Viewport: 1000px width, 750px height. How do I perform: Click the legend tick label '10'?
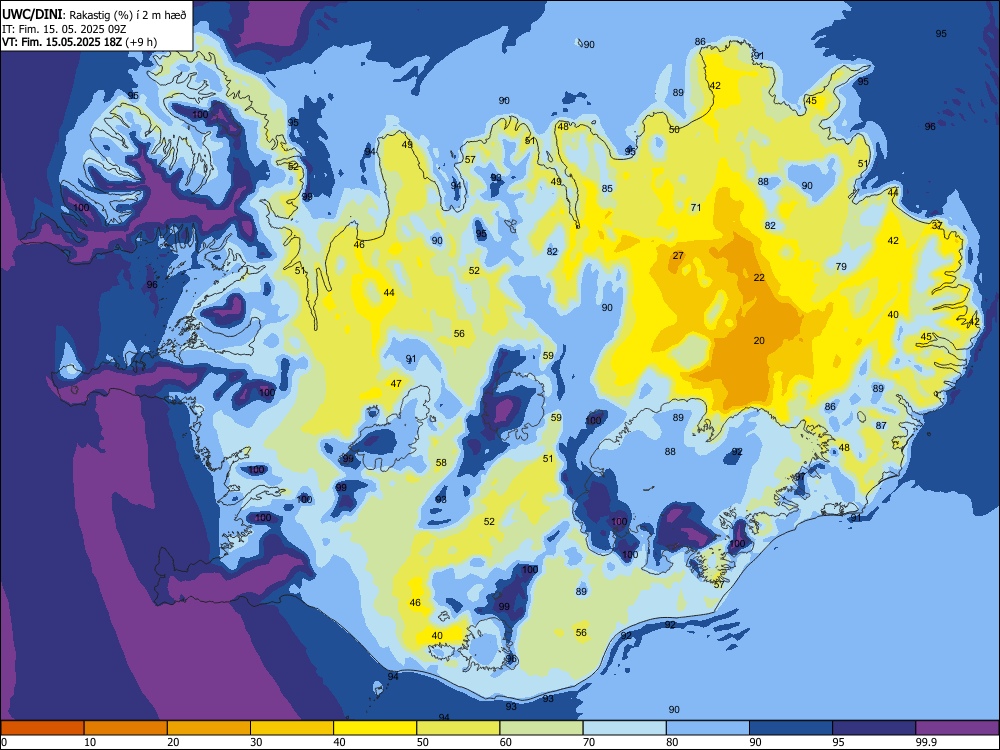click(90, 742)
